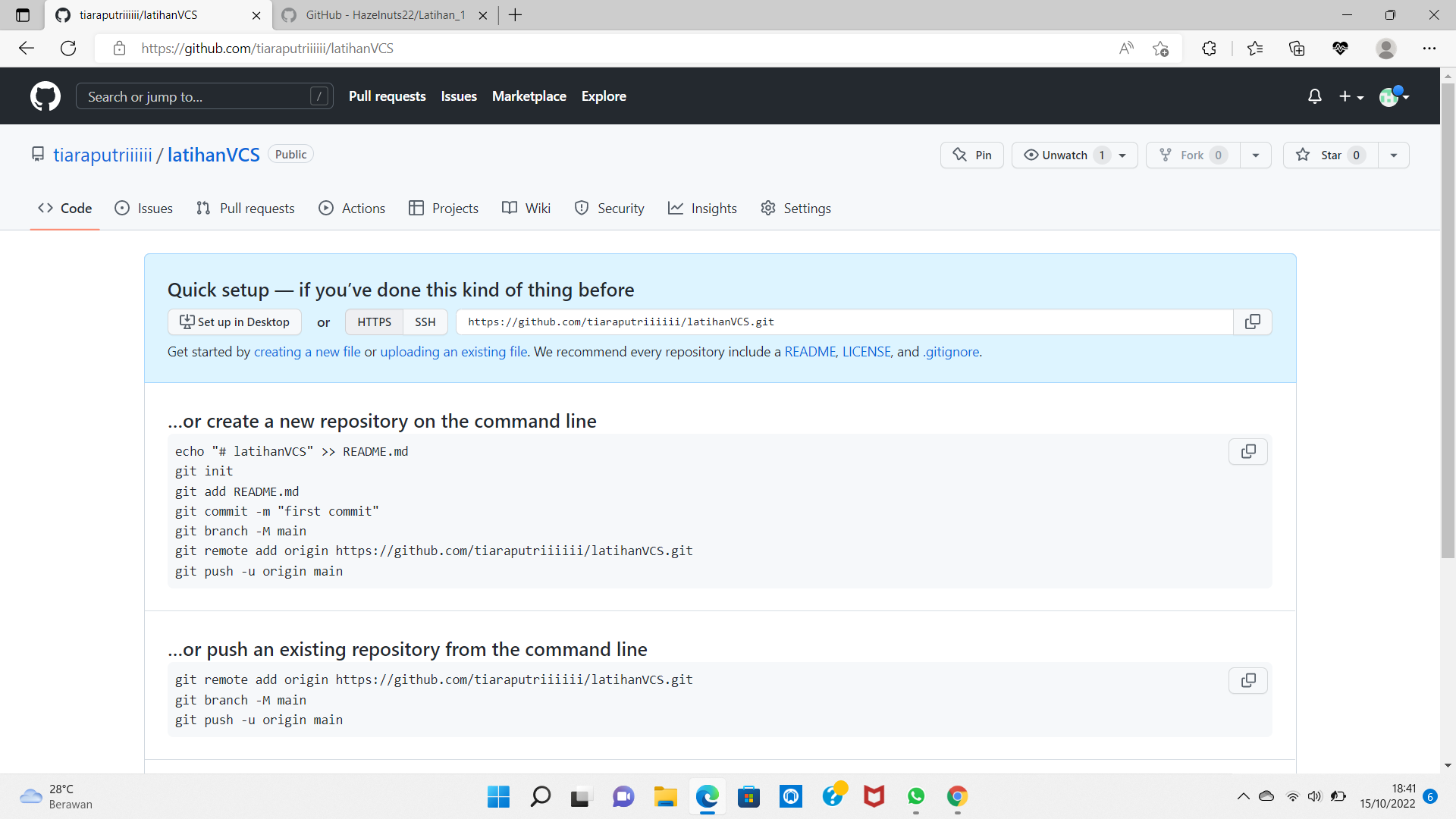
Task: Open the Windows Start menu
Action: tap(498, 796)
